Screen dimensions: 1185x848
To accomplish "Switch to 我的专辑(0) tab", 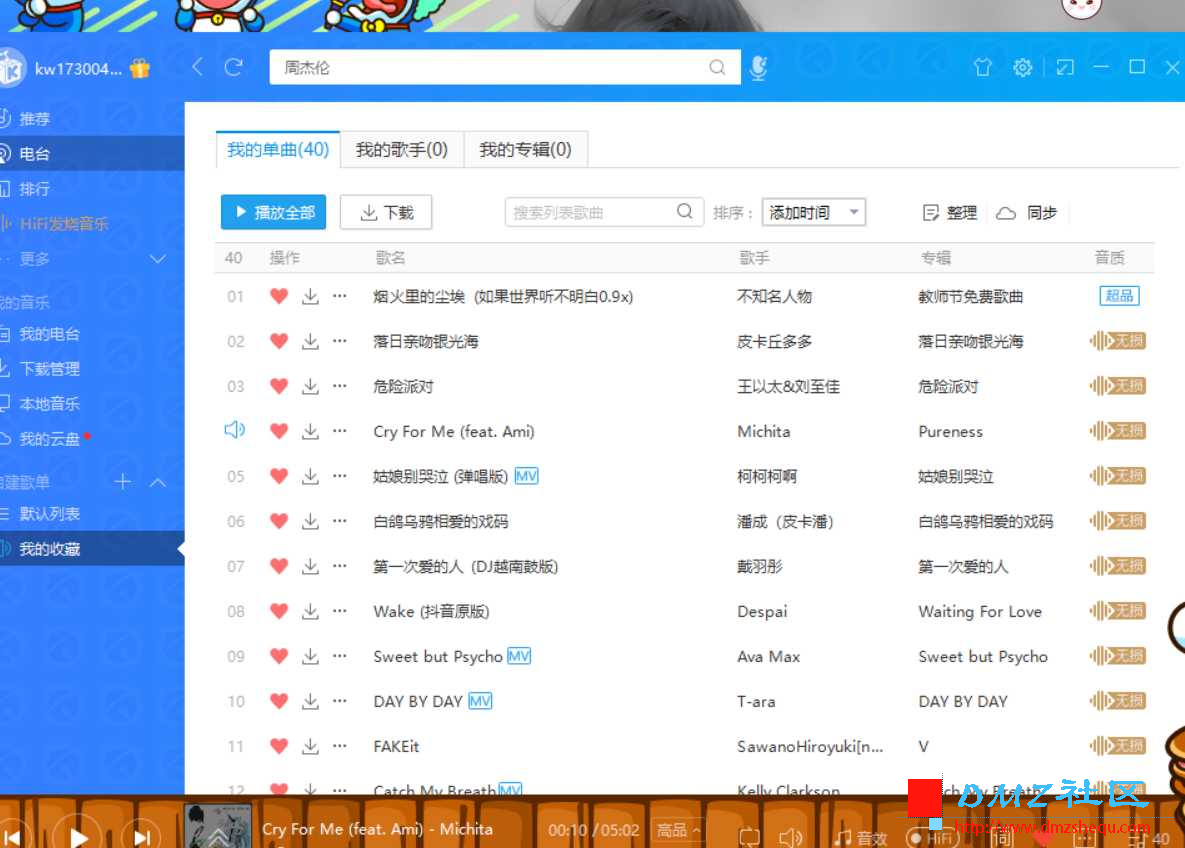I will [x=525, y=150].
